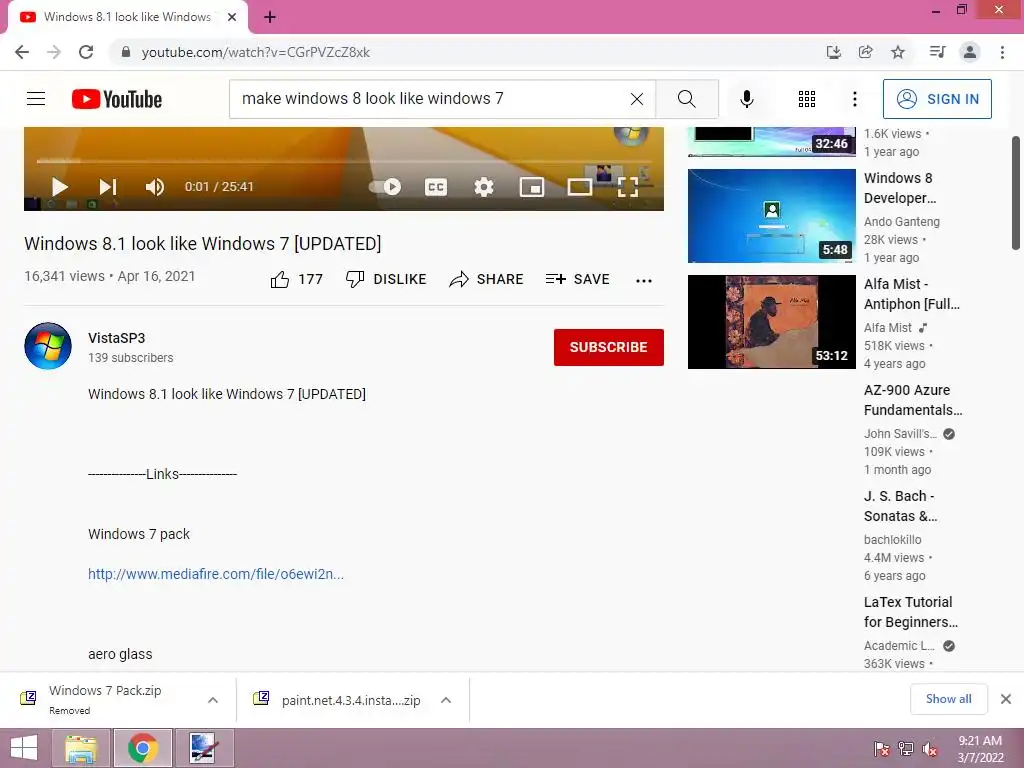Screen dimensions: 1024x768
Task: Open third taskbar app icon
Action: point(204,748)
